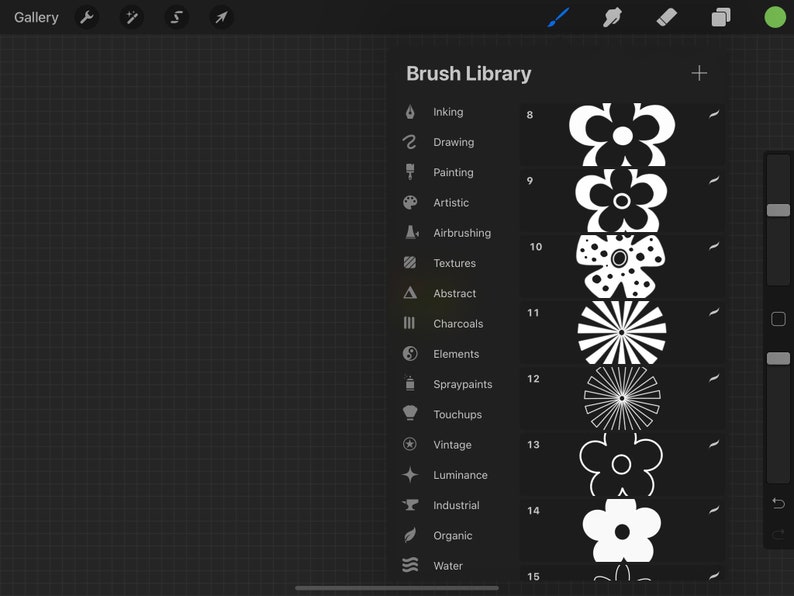Choose brush 10 dotted flower stamp
Screen dimensions: 794x596
click(622, 266)
